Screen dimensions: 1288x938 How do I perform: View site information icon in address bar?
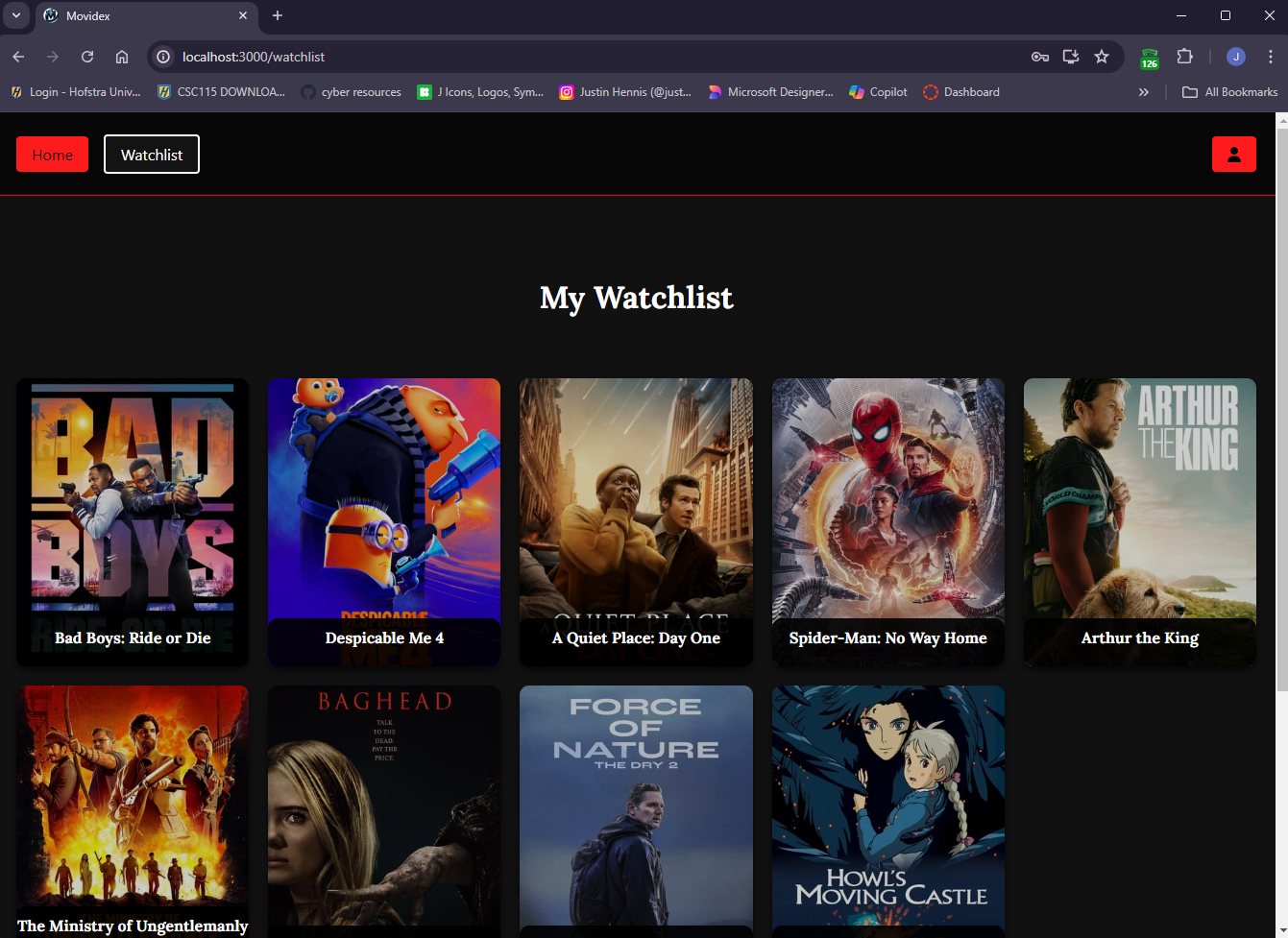point(163,57)
